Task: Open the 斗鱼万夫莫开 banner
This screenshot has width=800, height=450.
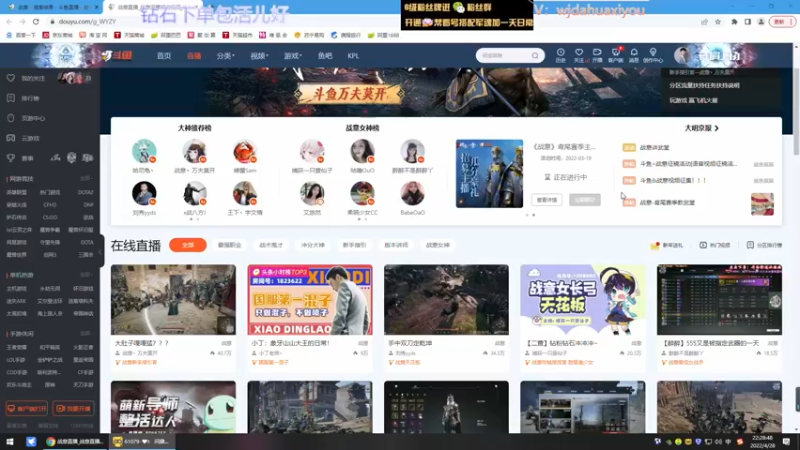Action: [x=349, y=93]
